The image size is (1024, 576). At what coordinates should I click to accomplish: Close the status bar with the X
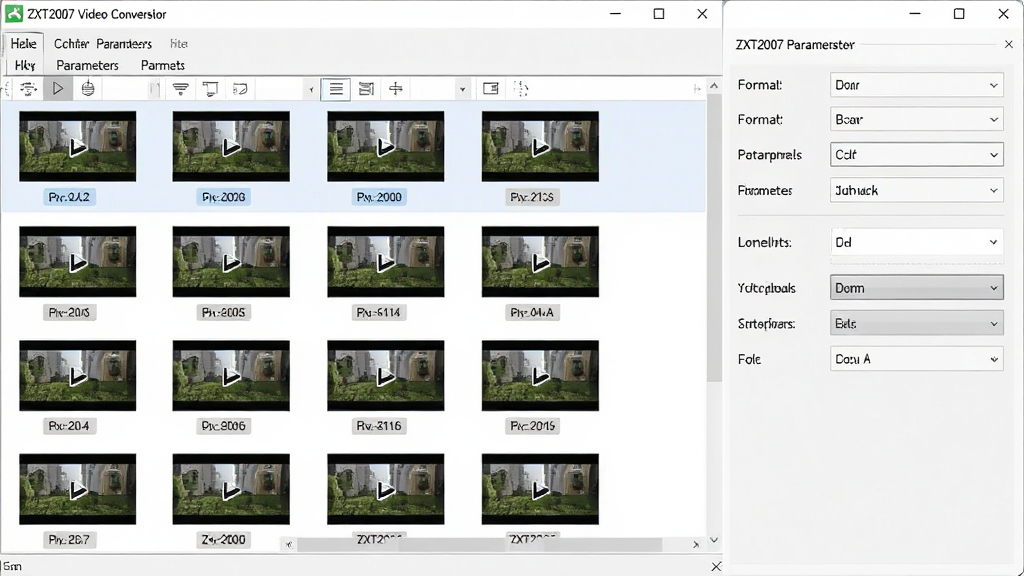point(716,566)
